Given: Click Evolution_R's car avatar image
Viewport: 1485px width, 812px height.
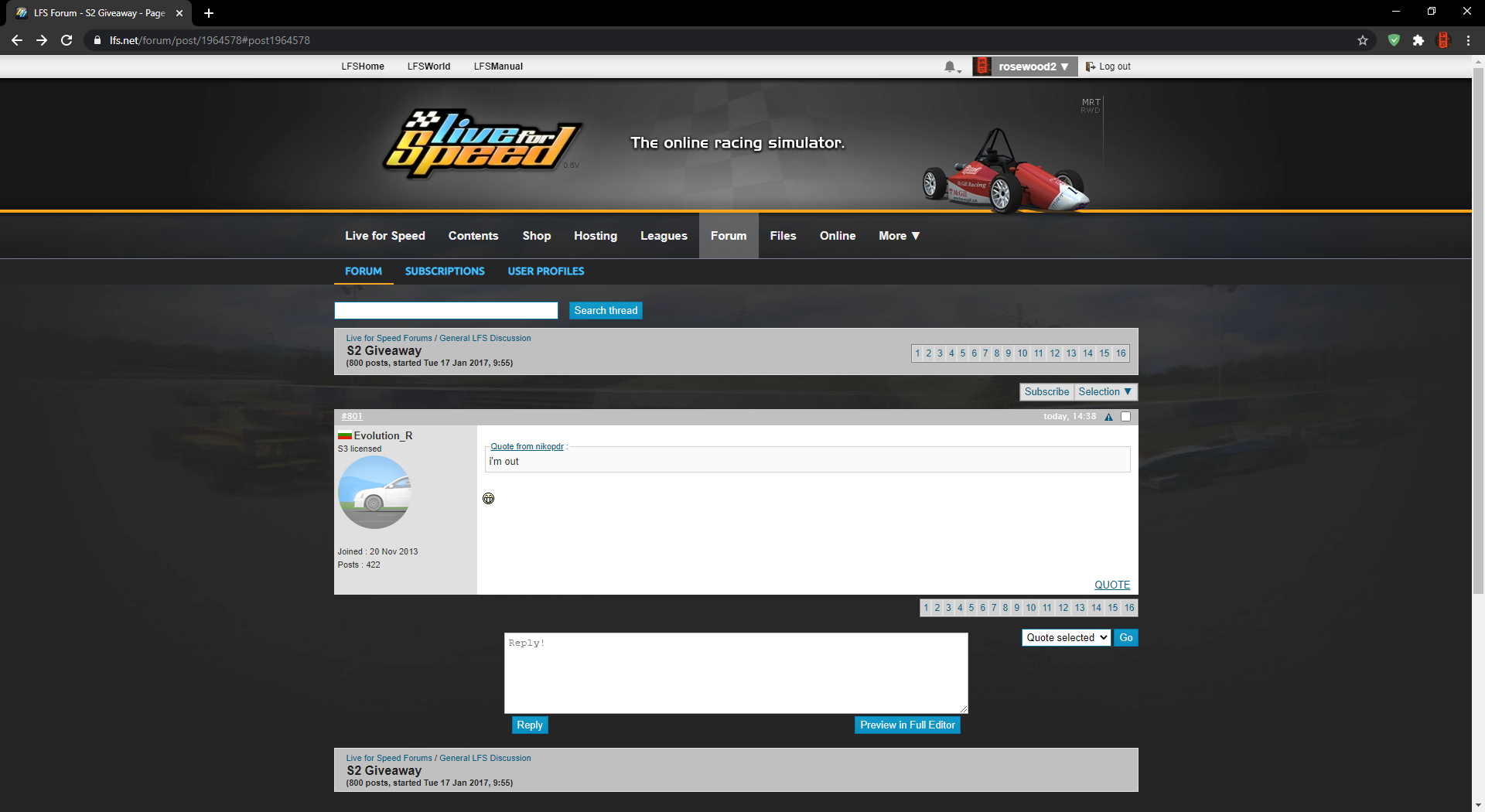Looking at the screenshot, I should coord(374,492).
